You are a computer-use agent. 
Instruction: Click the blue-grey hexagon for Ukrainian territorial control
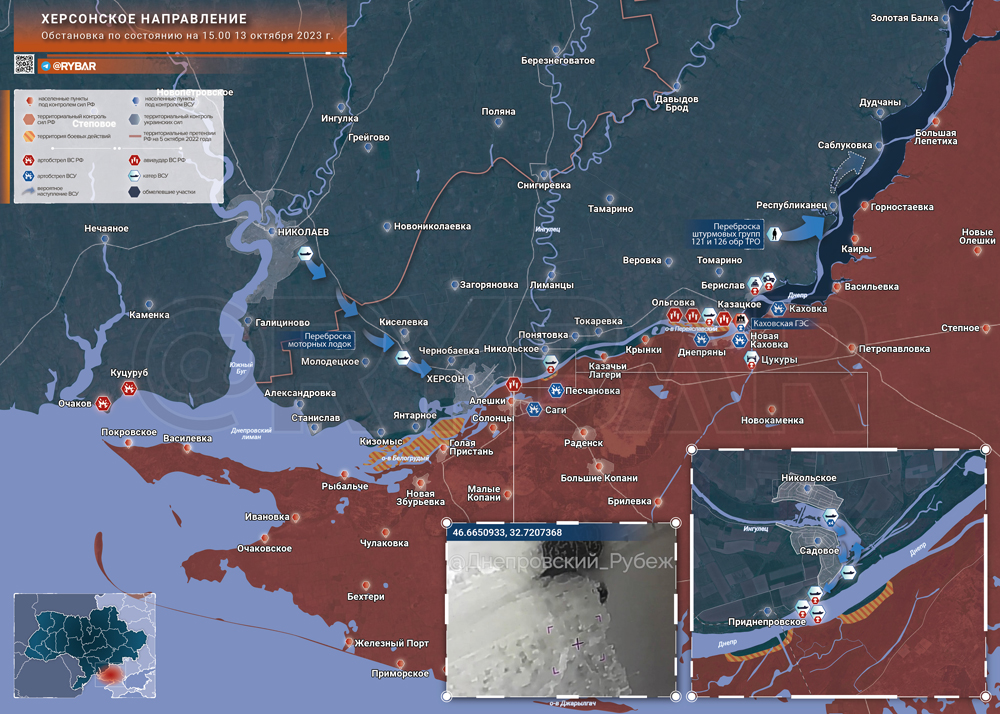tap(134, 119)
